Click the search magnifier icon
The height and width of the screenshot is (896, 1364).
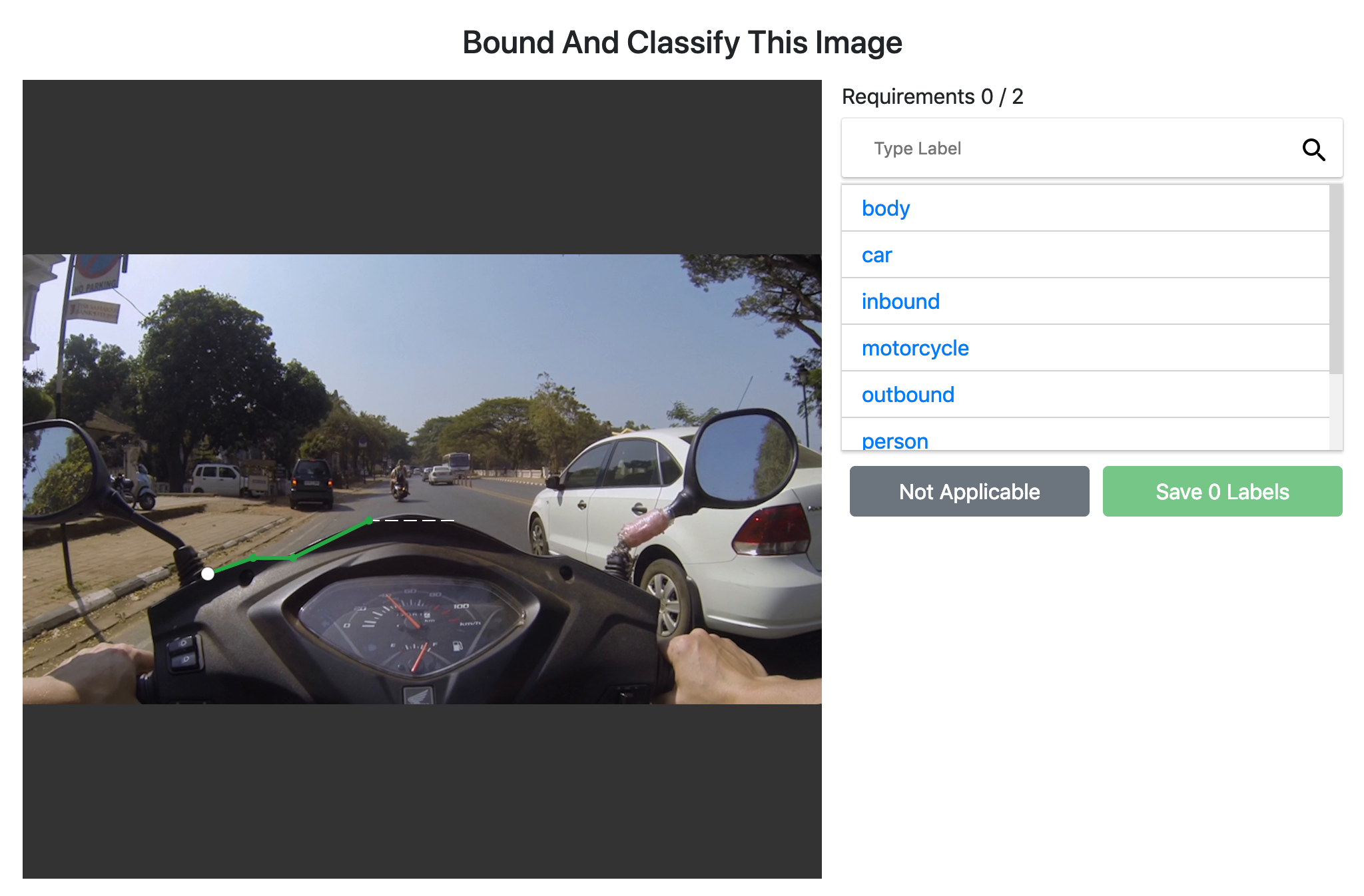tap(1313, 149)
